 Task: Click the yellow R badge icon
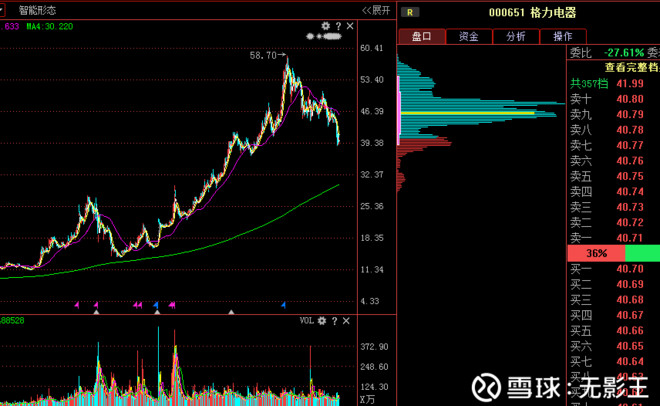(410, 12)
